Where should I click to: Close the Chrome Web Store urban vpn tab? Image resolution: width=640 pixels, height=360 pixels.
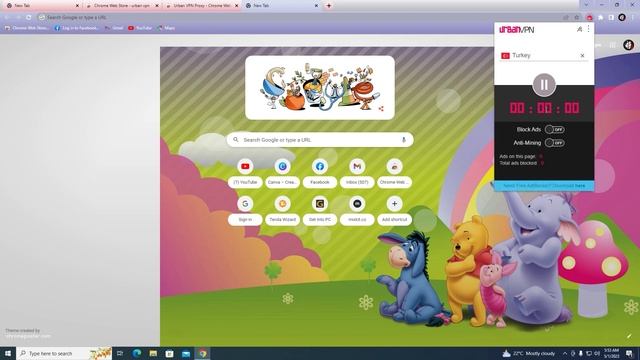(157, 6)
